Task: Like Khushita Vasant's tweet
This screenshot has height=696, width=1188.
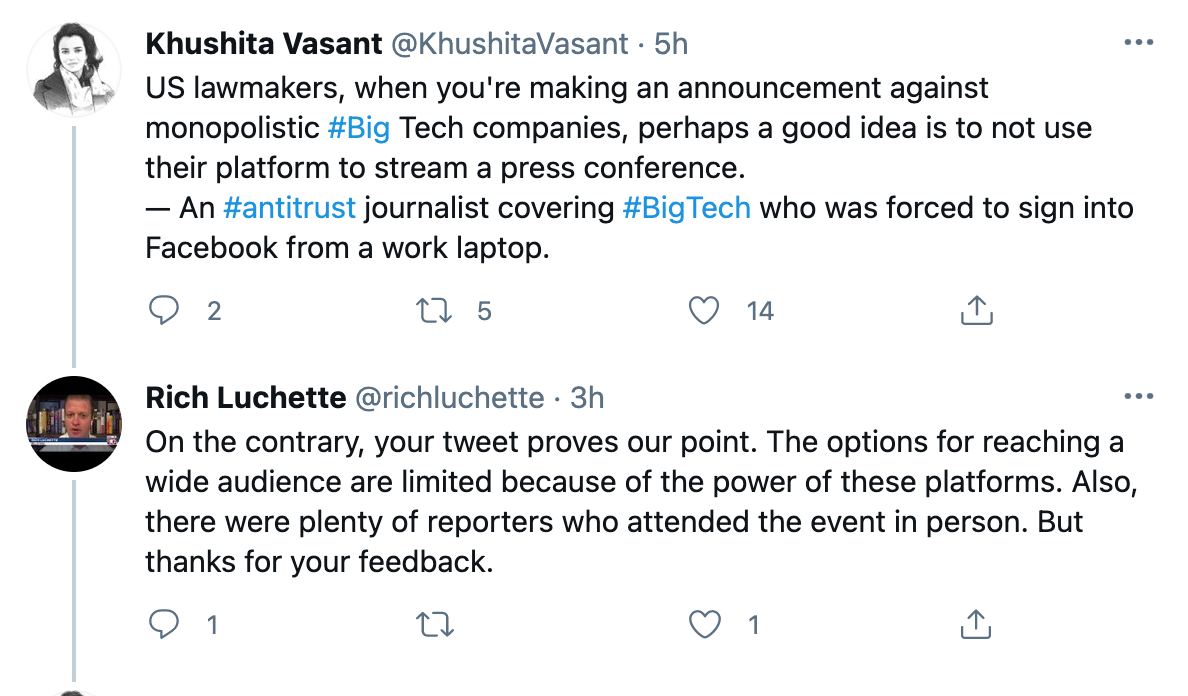Action: [x=704, y=311]
